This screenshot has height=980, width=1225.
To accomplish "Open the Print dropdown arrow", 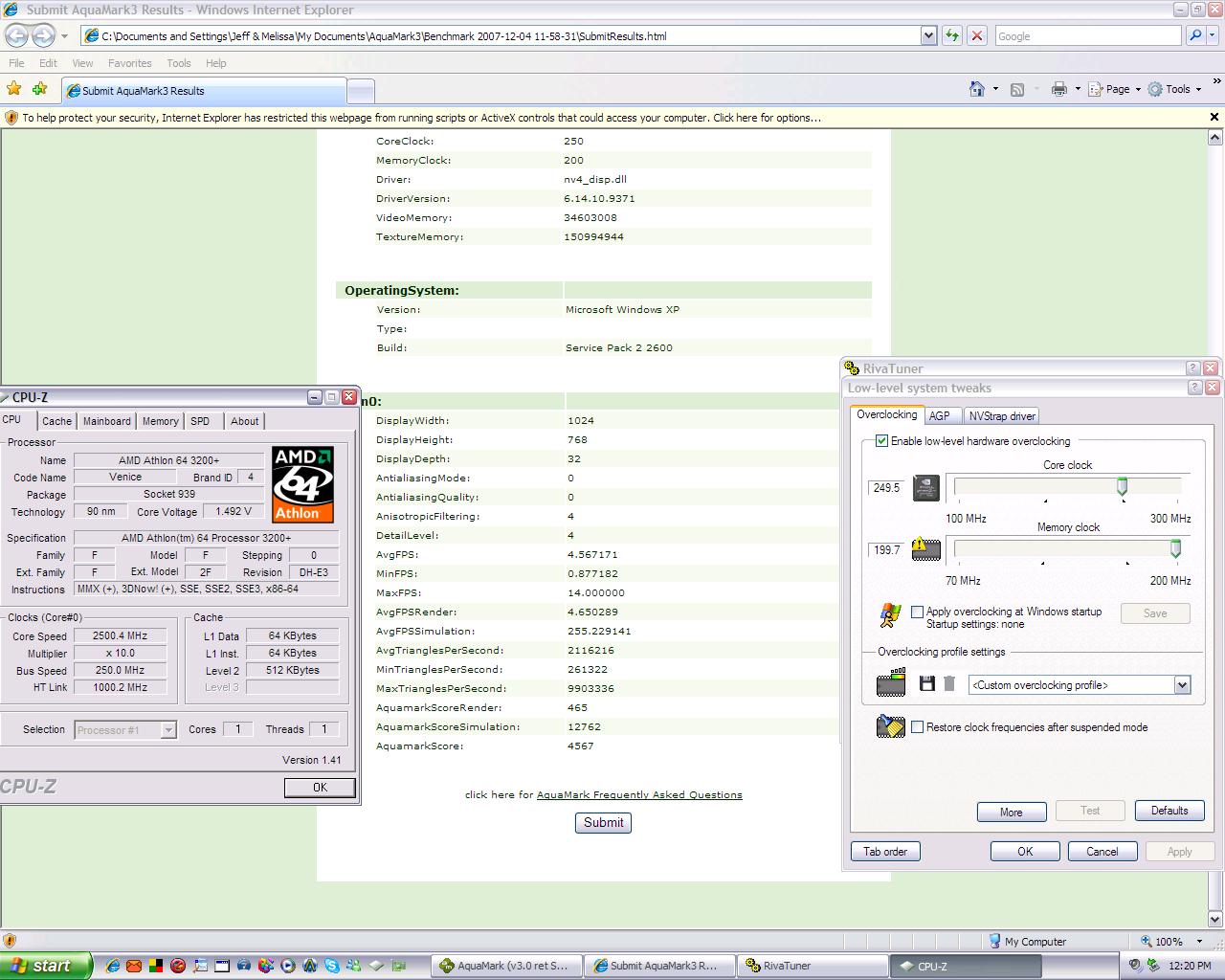I will (x=1078, y=89).
